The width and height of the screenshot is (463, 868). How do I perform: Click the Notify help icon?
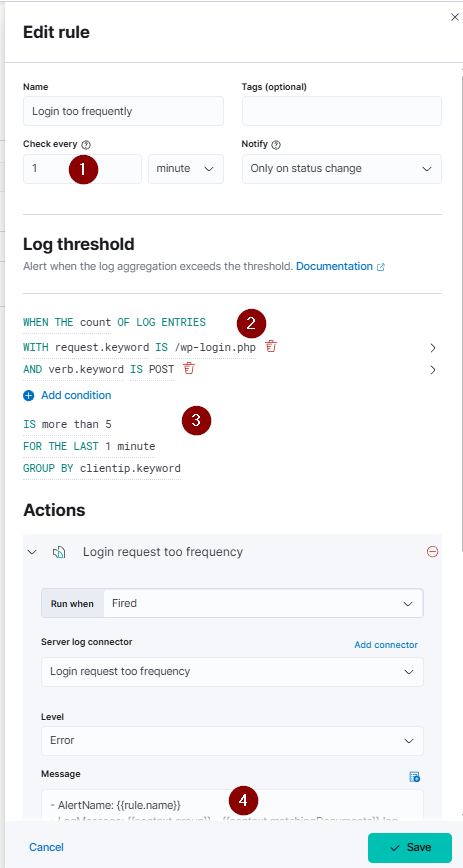coord(276,144)
